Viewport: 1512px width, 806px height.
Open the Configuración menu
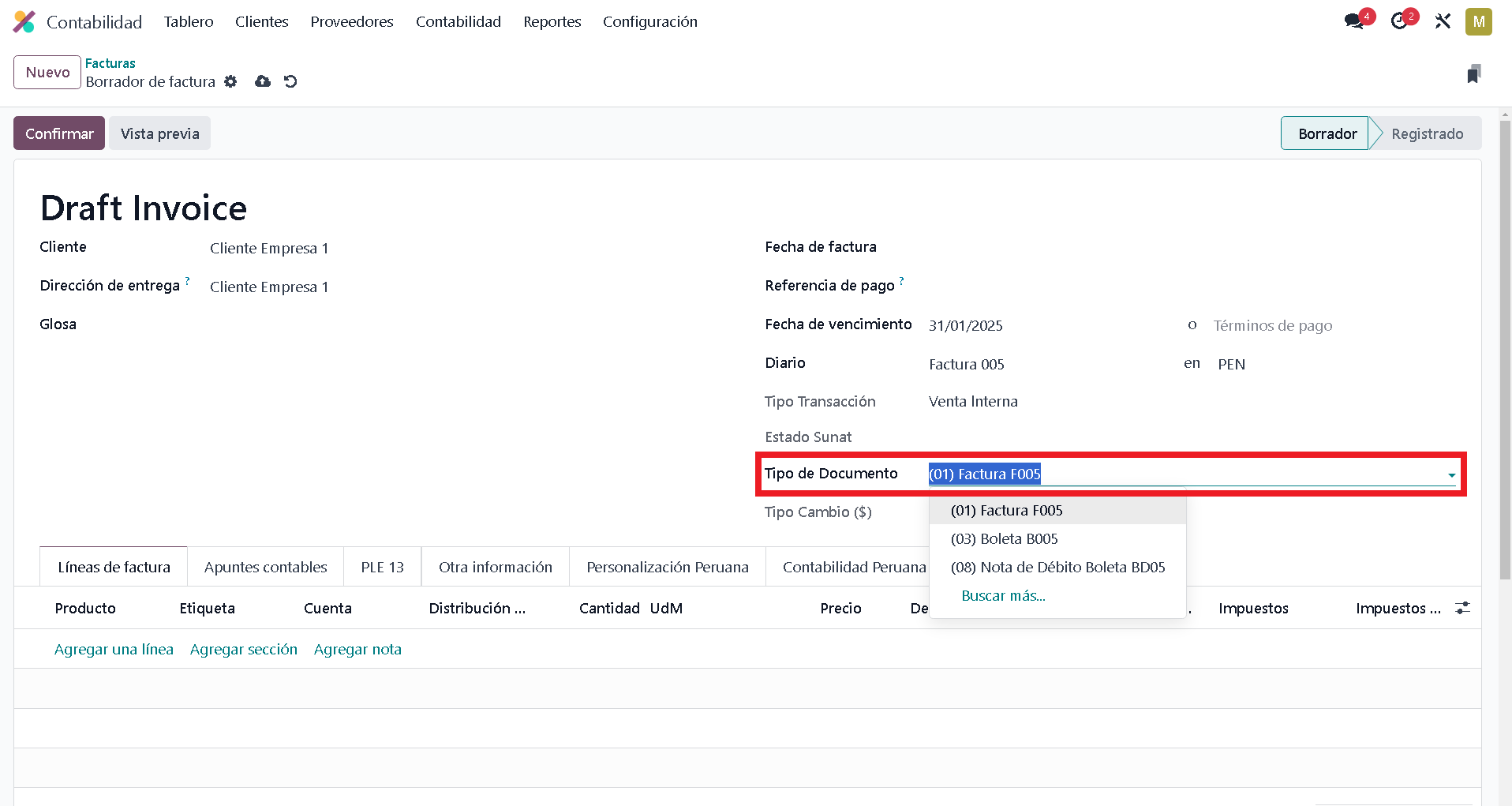coord(650,21)
